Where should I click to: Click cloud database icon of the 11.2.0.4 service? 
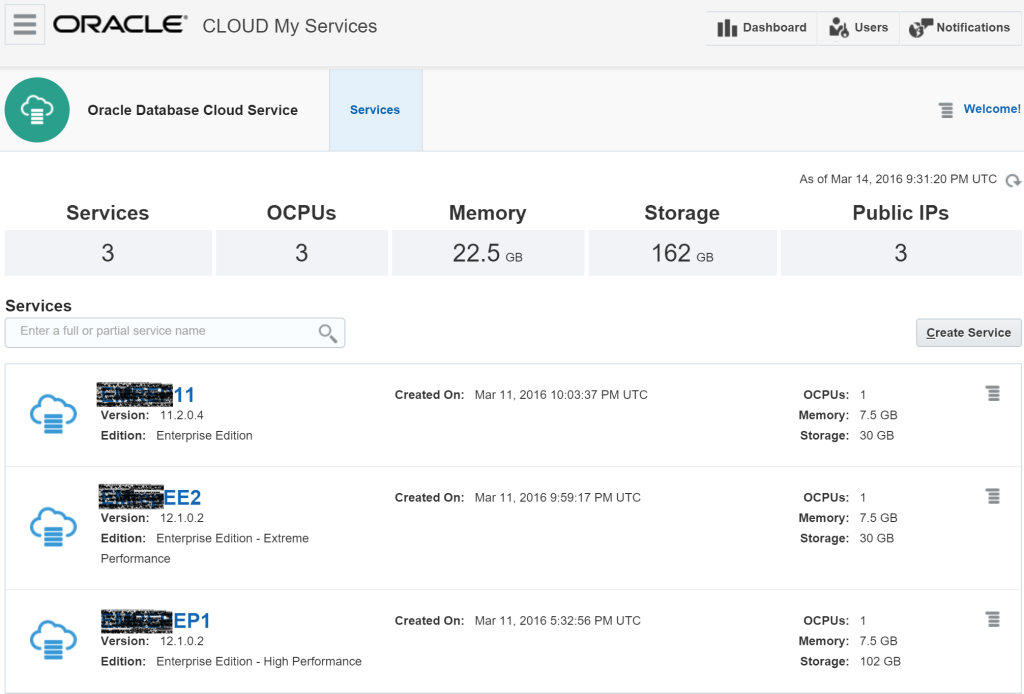[x=53, y=414]
